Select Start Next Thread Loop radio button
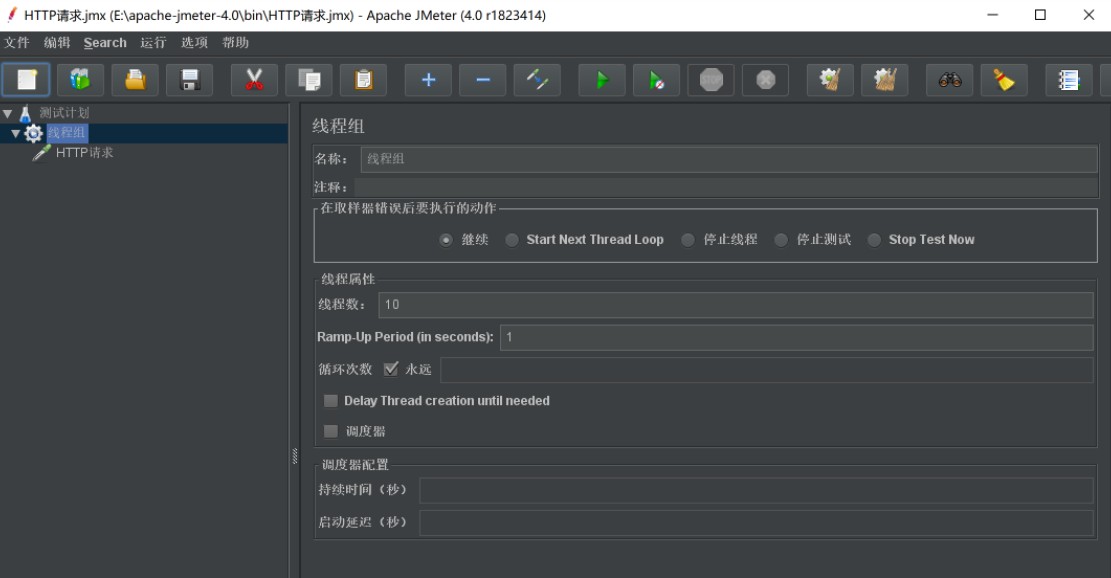This screenshot has width=1111, height=578. point(512,240)
